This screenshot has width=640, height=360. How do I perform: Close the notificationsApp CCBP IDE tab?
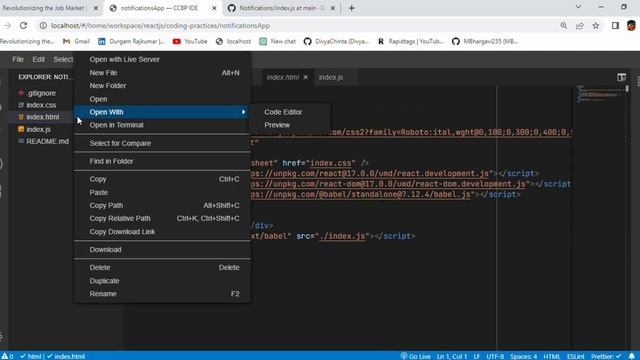[214, 8]
